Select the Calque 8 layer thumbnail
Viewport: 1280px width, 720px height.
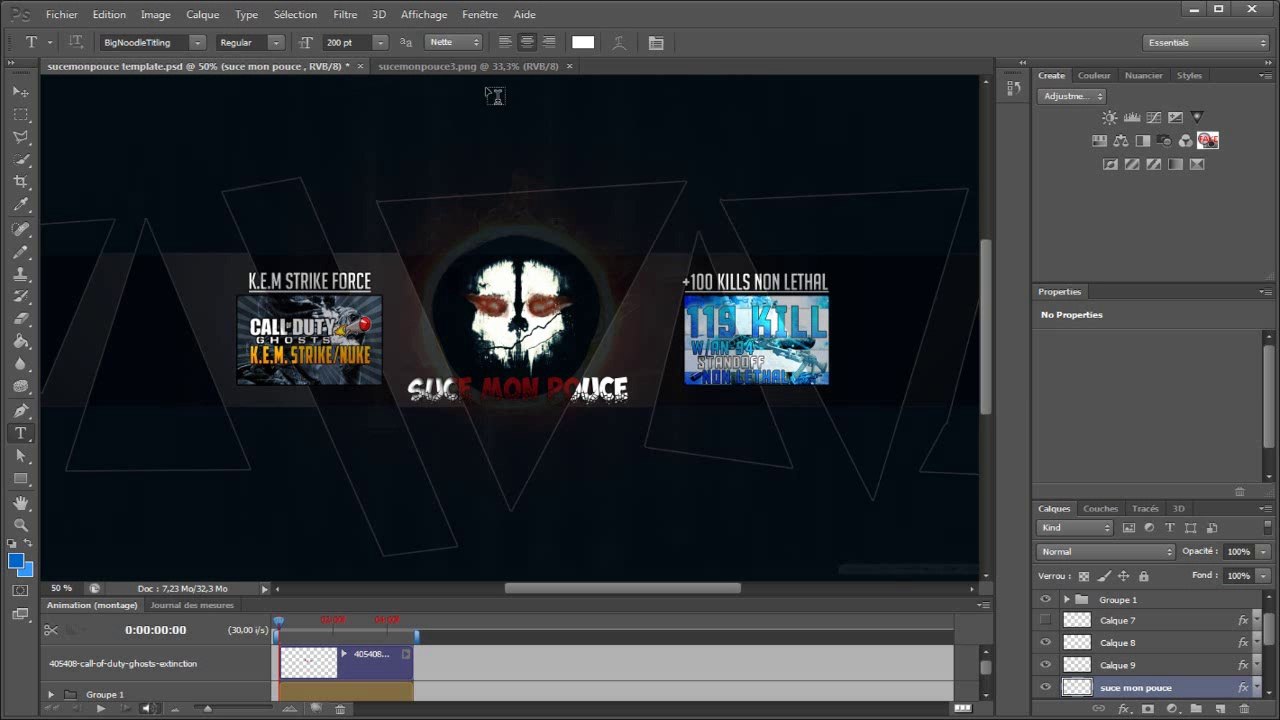pyautogui.click(x=1077, y=643)
